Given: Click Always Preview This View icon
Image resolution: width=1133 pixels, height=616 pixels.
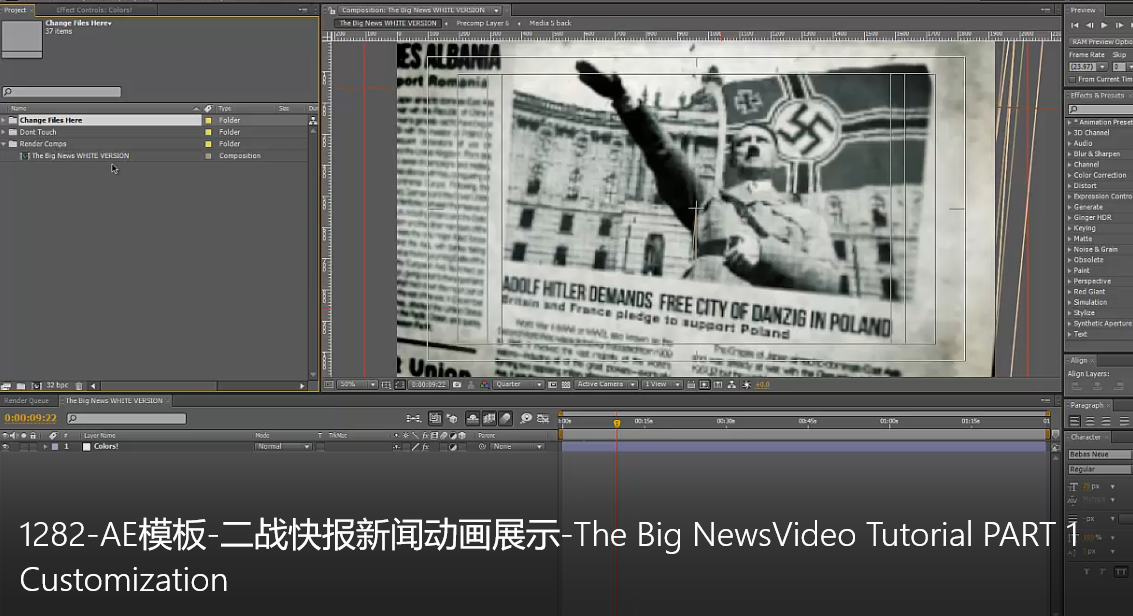Looking at the screenshot, I should click(328, 385).
